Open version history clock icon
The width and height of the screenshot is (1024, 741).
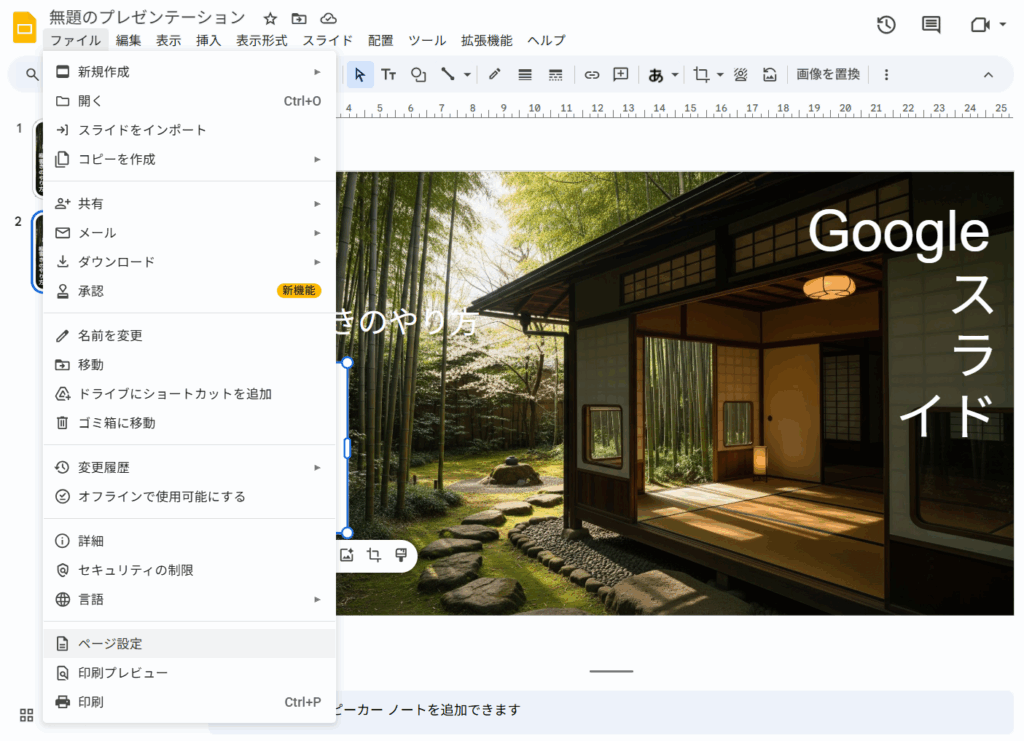pos(886,25)
